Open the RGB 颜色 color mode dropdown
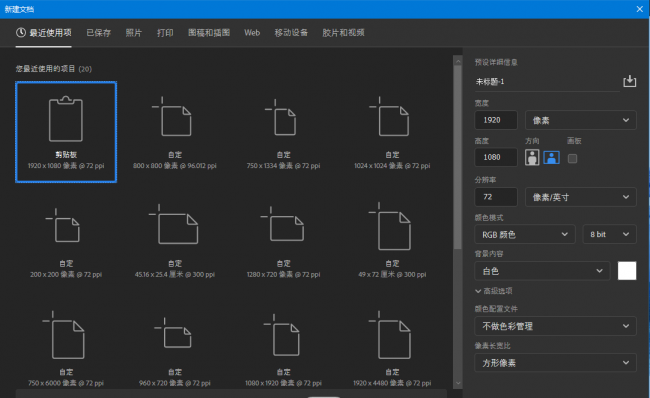This screenshot has height=398, width=650. tap(525, 234)
